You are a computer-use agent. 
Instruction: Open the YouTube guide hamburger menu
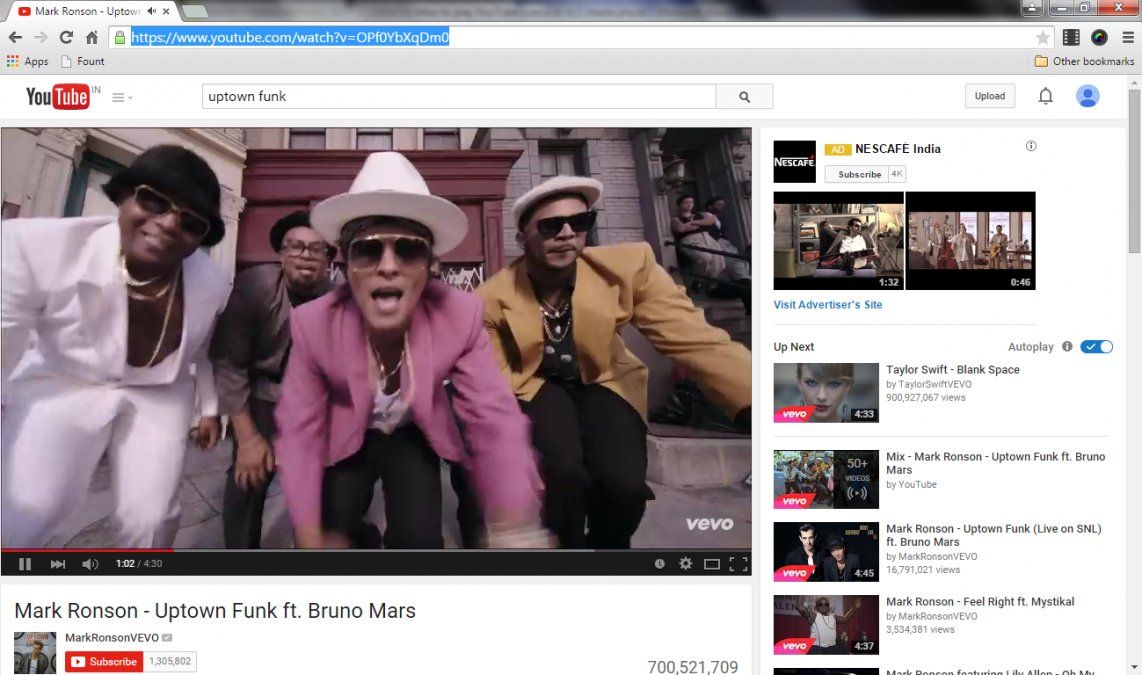coord(116,96)
